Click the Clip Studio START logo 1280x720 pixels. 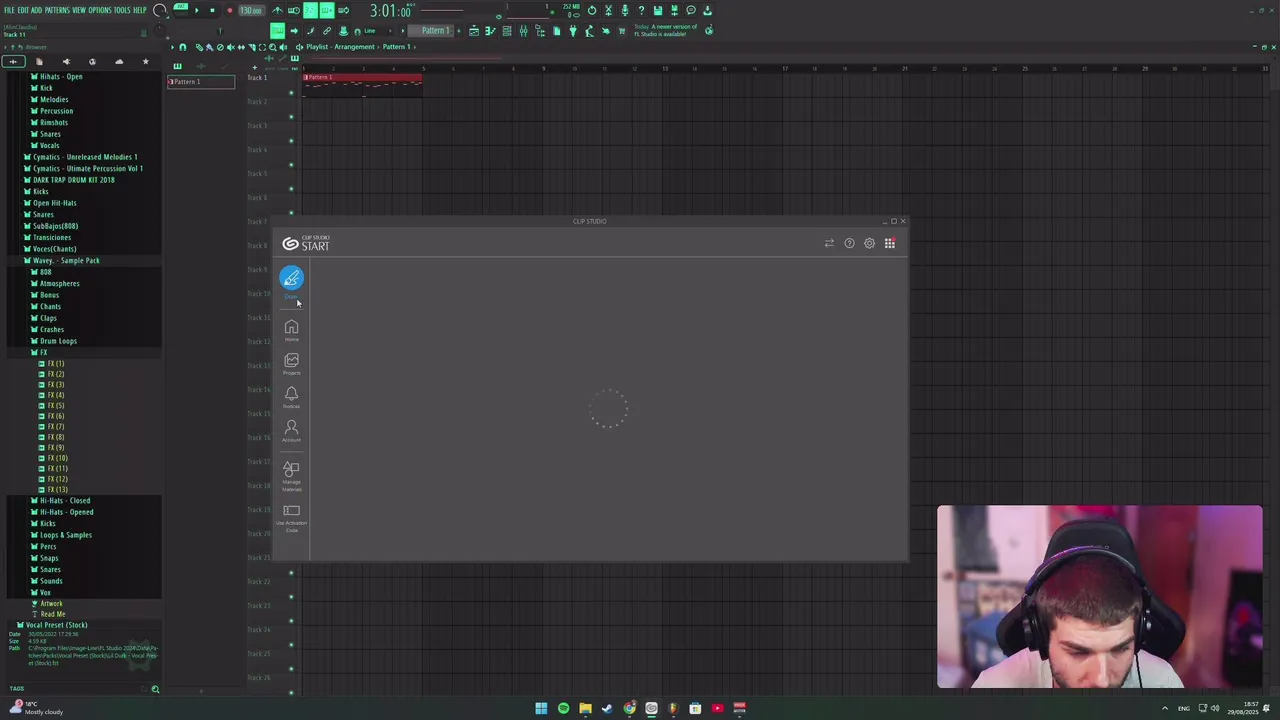click(x=306, y=243)
